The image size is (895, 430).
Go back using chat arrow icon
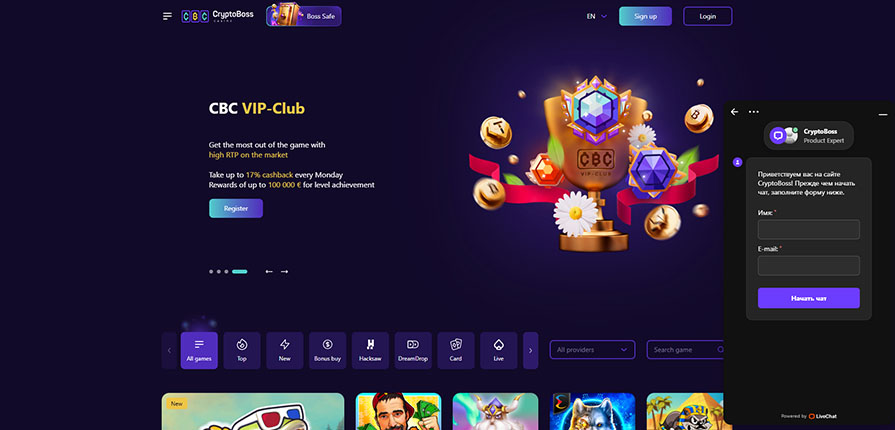point(735,112)
